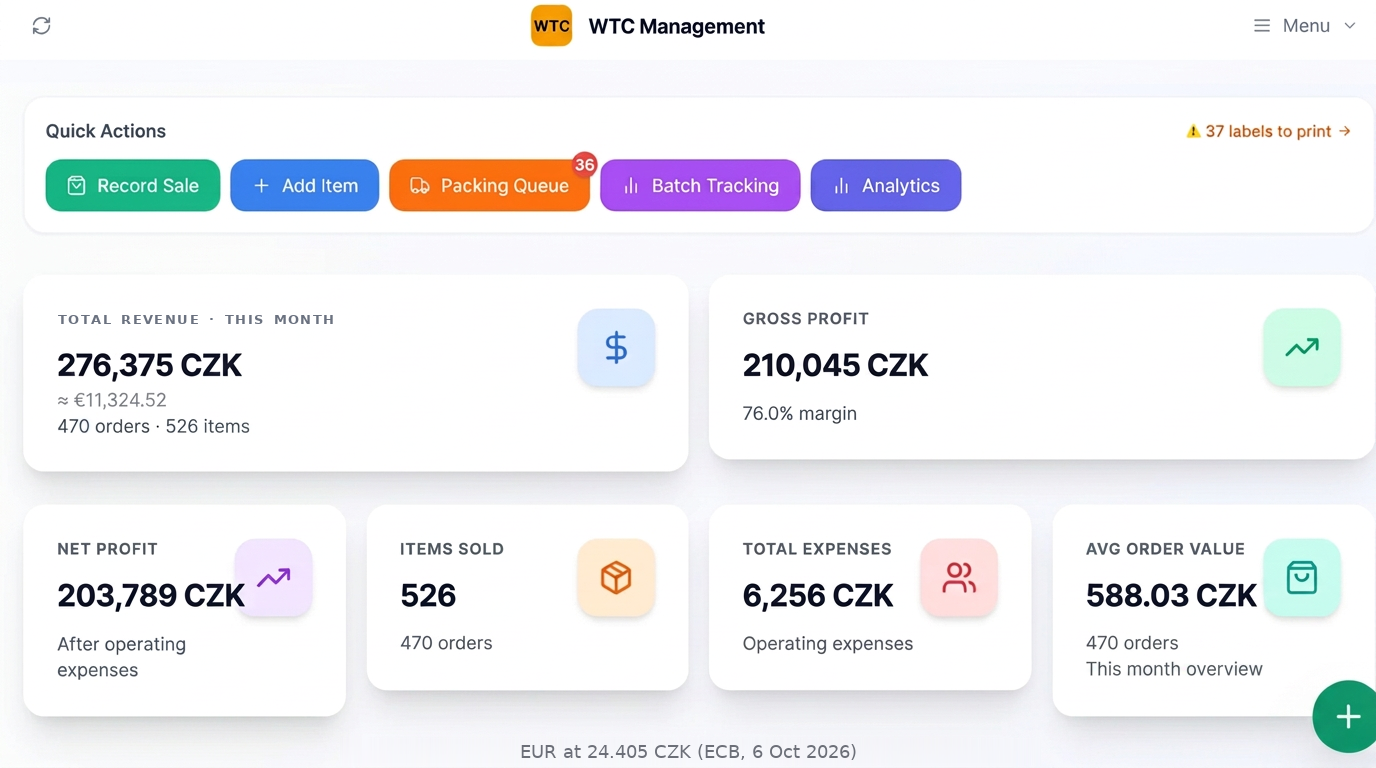Open the Menu dropdown
This screenshot has height=768, width=1376.
(x=1305, y=26)
